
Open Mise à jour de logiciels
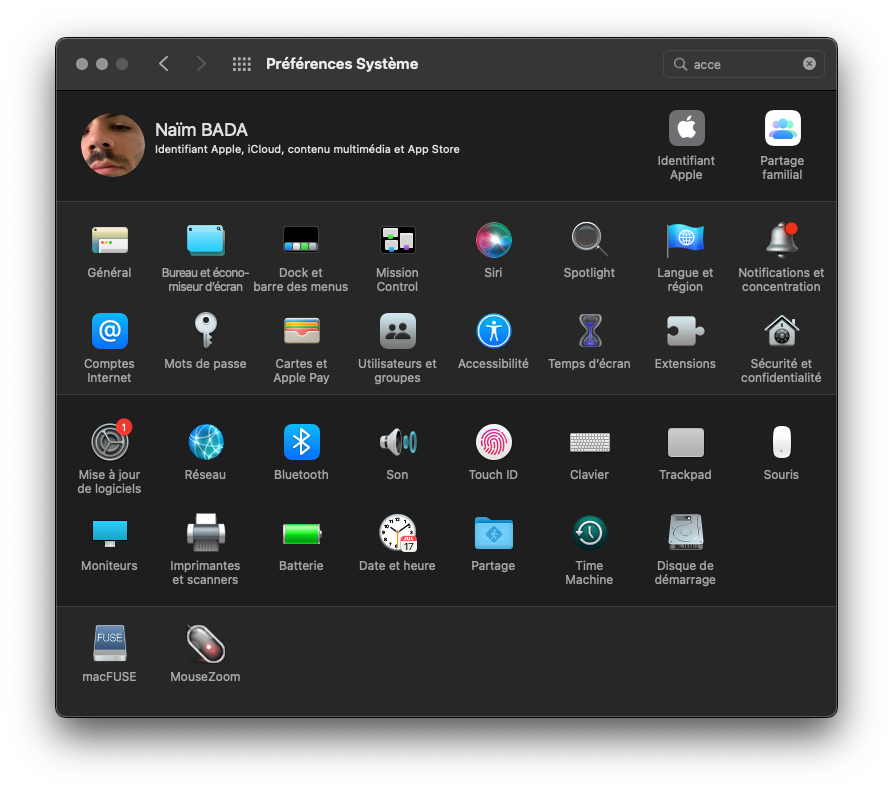[109, 442]
